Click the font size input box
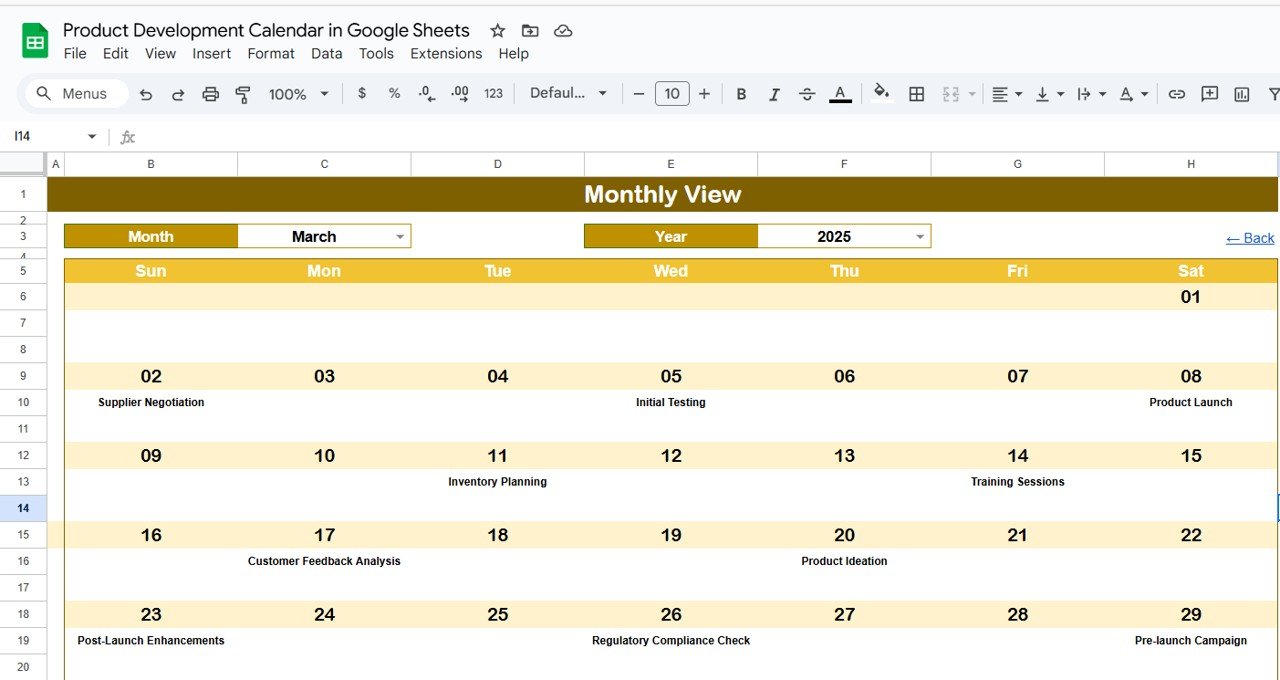 [x=672, y=94]
